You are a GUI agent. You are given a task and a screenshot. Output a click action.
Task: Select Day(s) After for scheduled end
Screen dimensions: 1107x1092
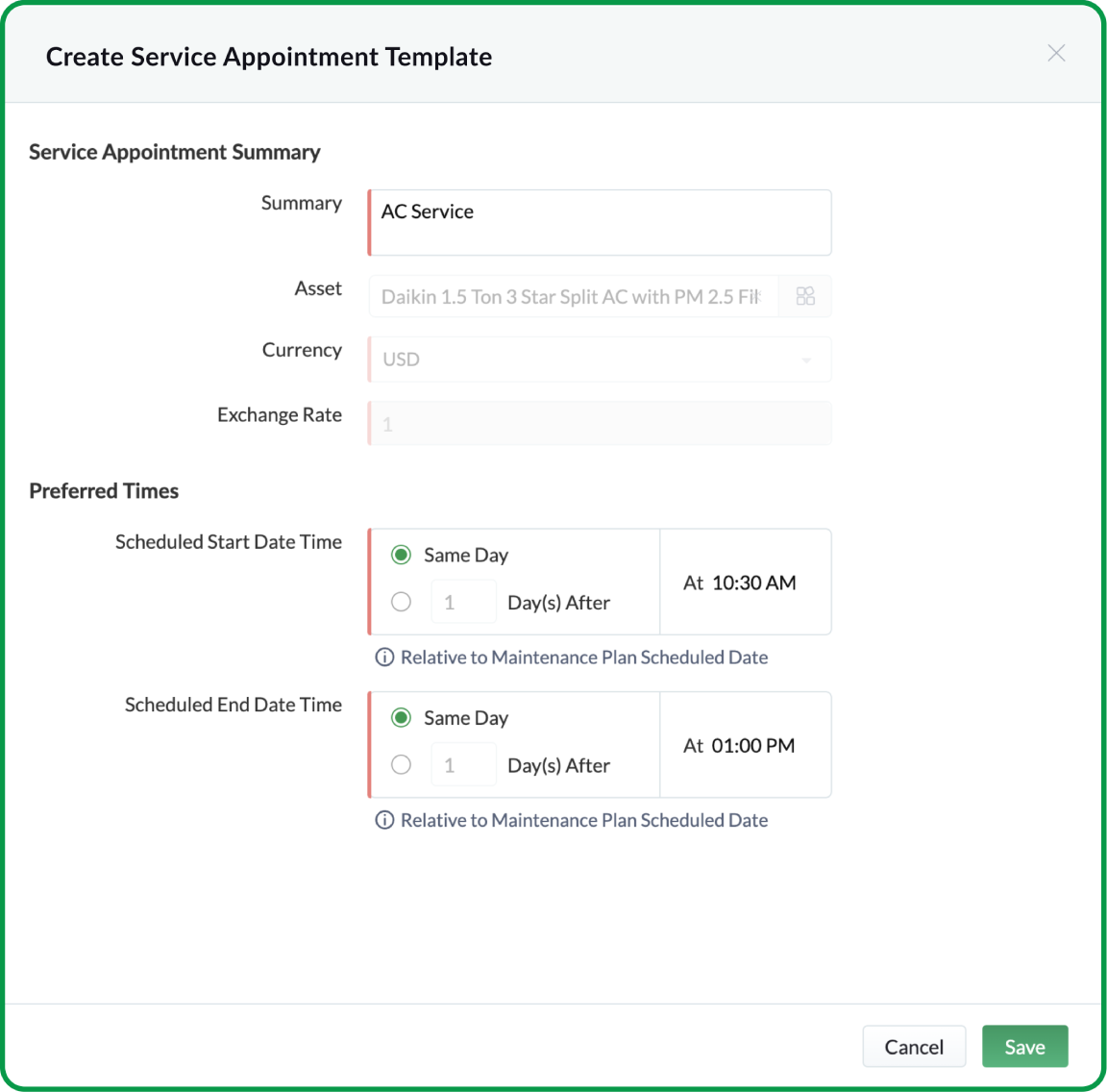(401, 764)
